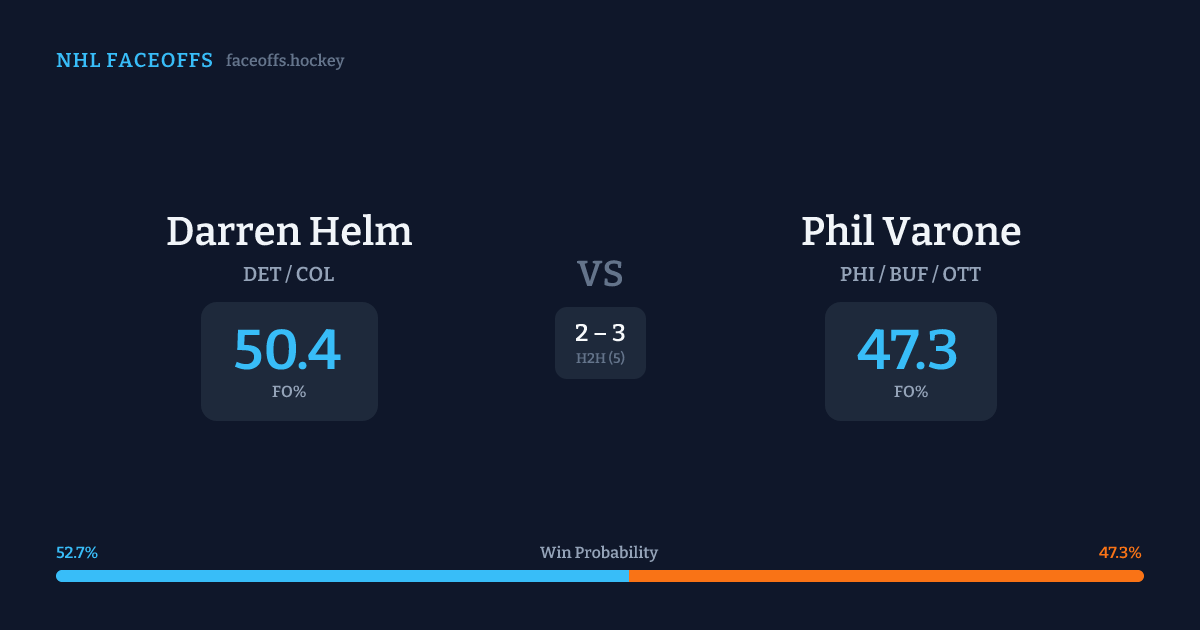Click the rounded left end of the probability bar
The height and width of the screenshot is (630, 1200).
point(60,576)
